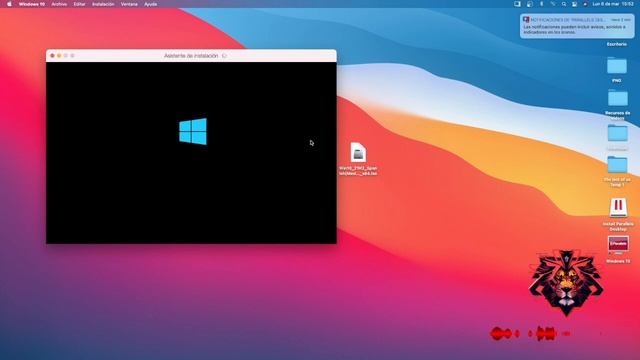Open the Apple menu
Image resolution: width=640 pixels, height=360 pixels.
click(9, 4)
